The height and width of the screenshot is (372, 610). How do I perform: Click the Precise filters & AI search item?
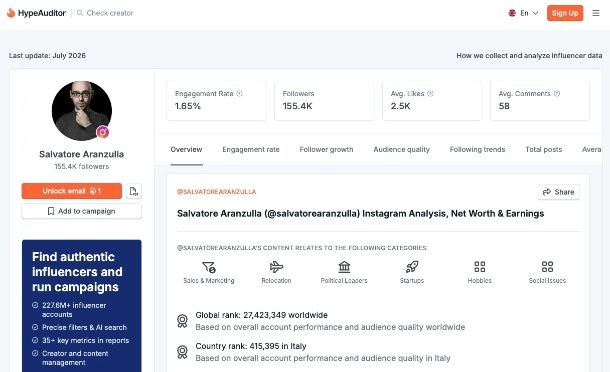84,328
